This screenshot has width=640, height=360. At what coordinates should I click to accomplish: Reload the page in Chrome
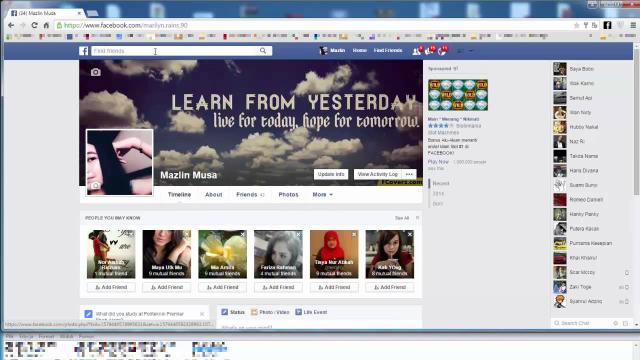34,25
